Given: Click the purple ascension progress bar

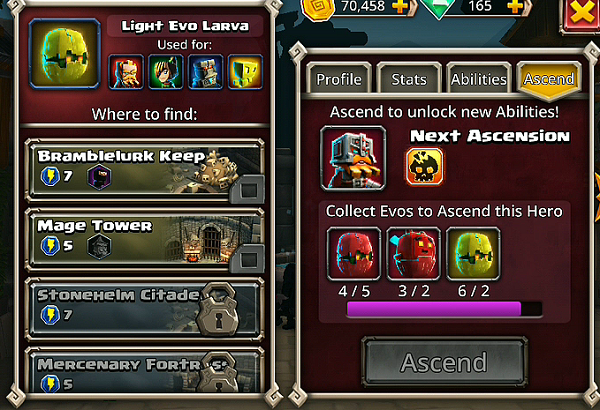Looking at the screenshot, I should [445, 309].
